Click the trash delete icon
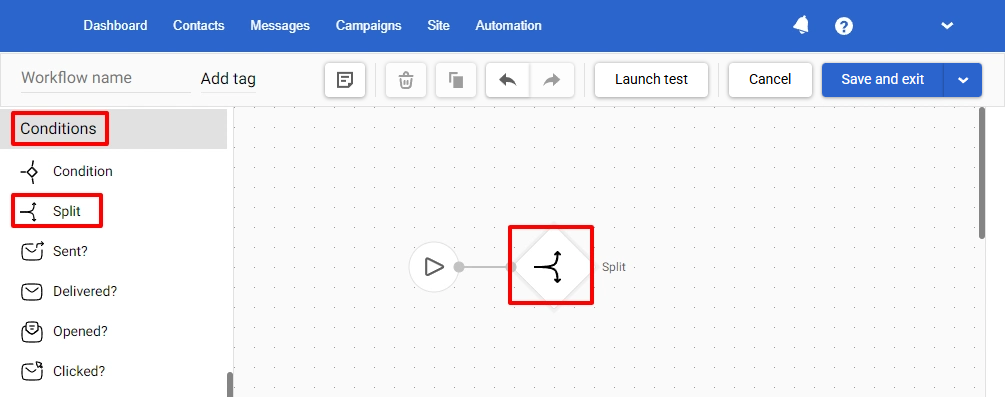Screen dimensions: 1005x397 (x=406, y=80)
